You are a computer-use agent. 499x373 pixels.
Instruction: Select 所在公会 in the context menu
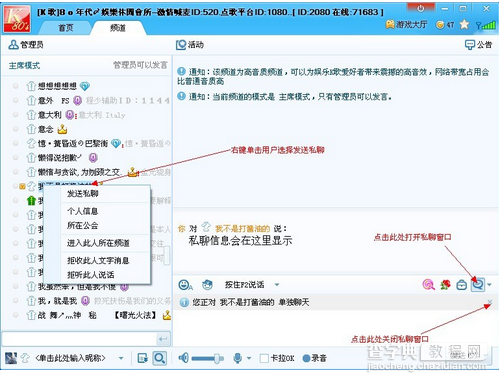(x=82, y=226)
